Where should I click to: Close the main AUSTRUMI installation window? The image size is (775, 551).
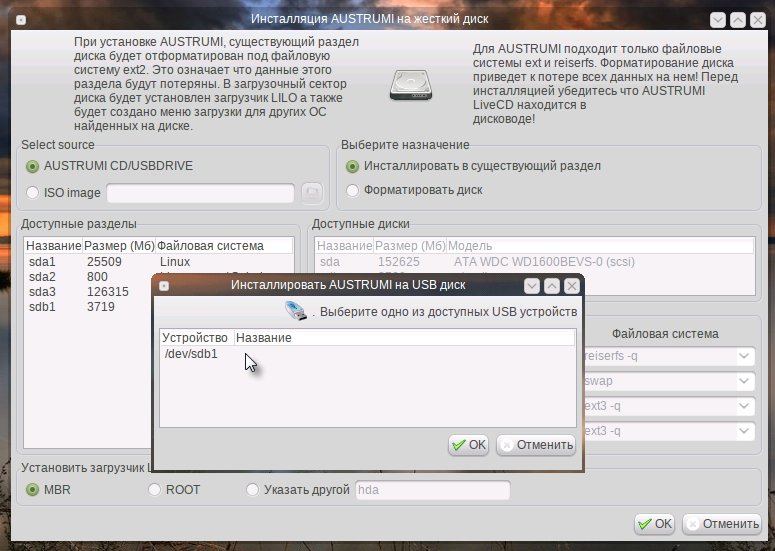(x=758, y=20)
